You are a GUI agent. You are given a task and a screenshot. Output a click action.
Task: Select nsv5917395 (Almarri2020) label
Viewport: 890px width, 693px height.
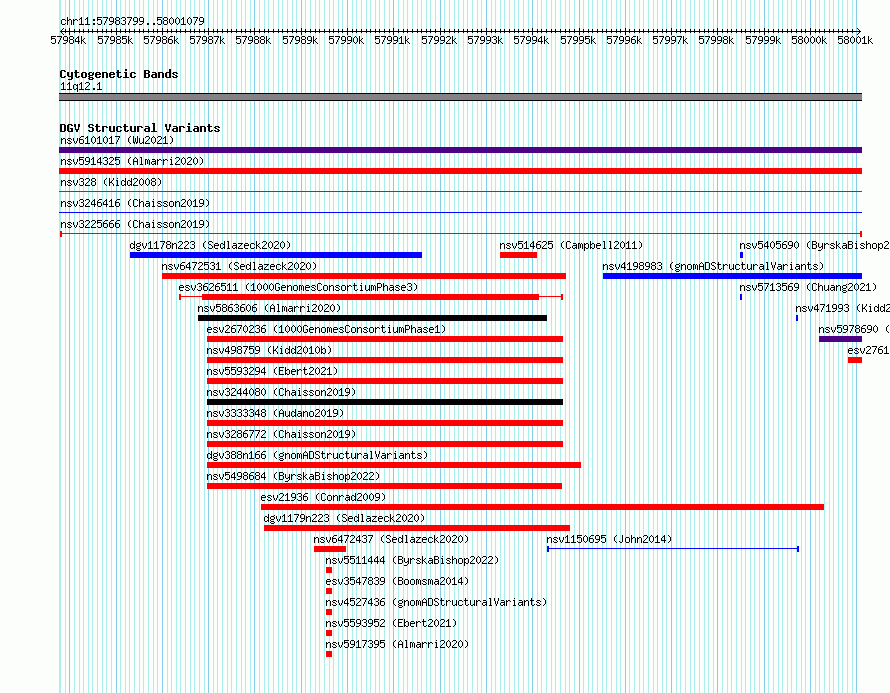pos(397,644)
